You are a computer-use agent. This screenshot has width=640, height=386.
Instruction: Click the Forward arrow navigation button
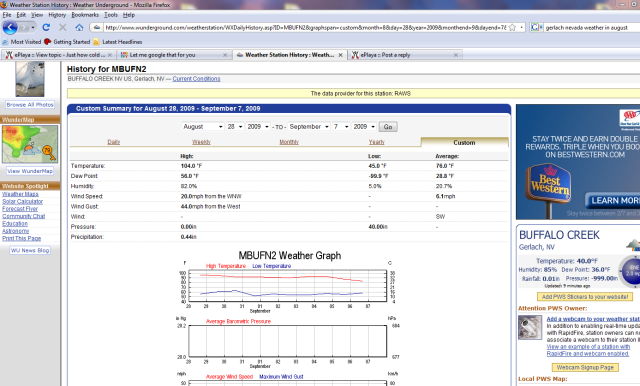pos(24,27)
